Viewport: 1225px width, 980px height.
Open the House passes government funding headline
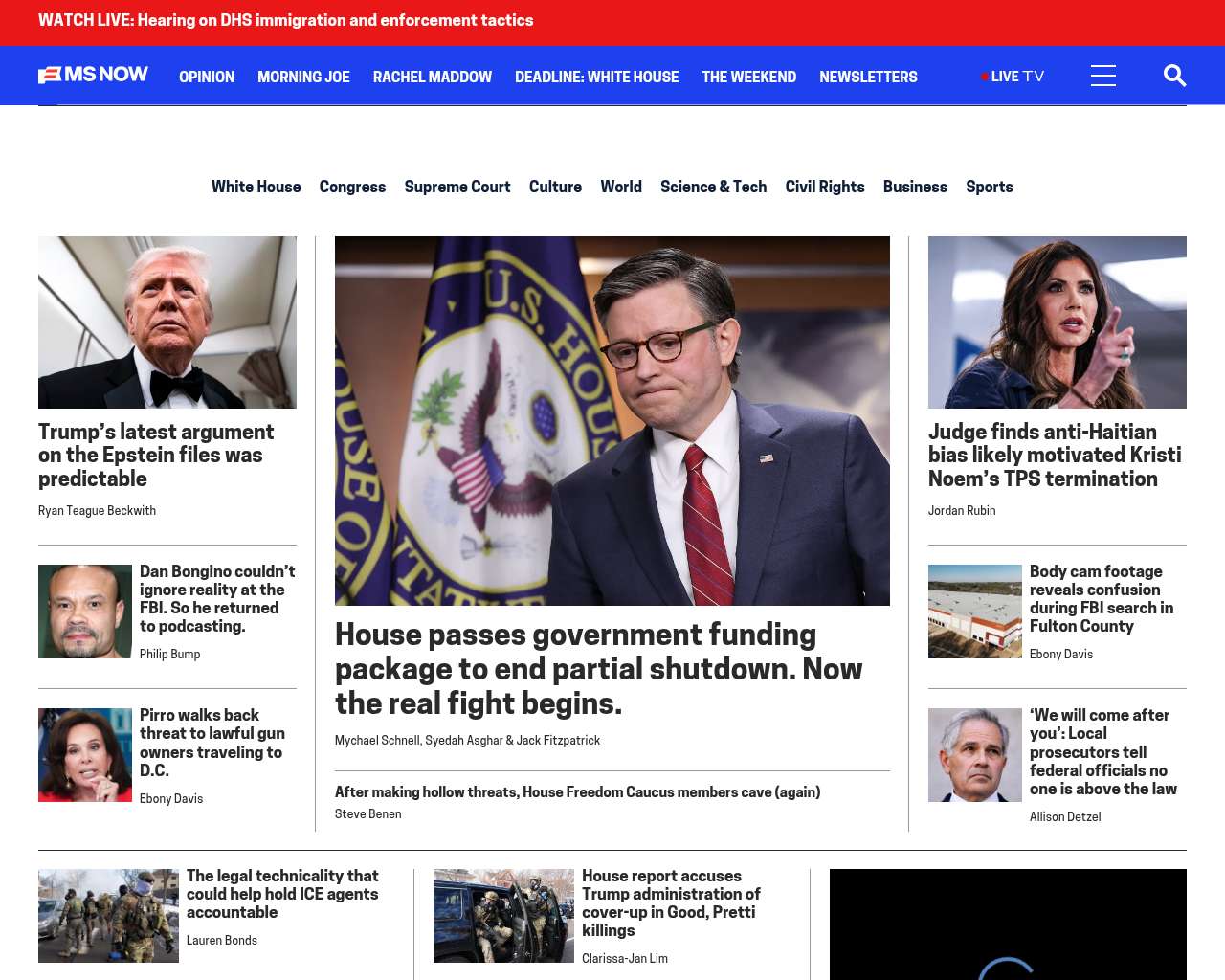point(599,668)
